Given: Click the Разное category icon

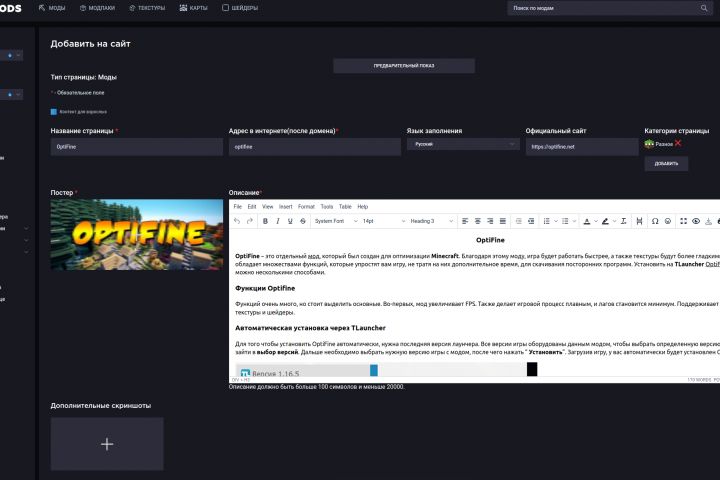Looking at the screenshot, I should 649,144.
